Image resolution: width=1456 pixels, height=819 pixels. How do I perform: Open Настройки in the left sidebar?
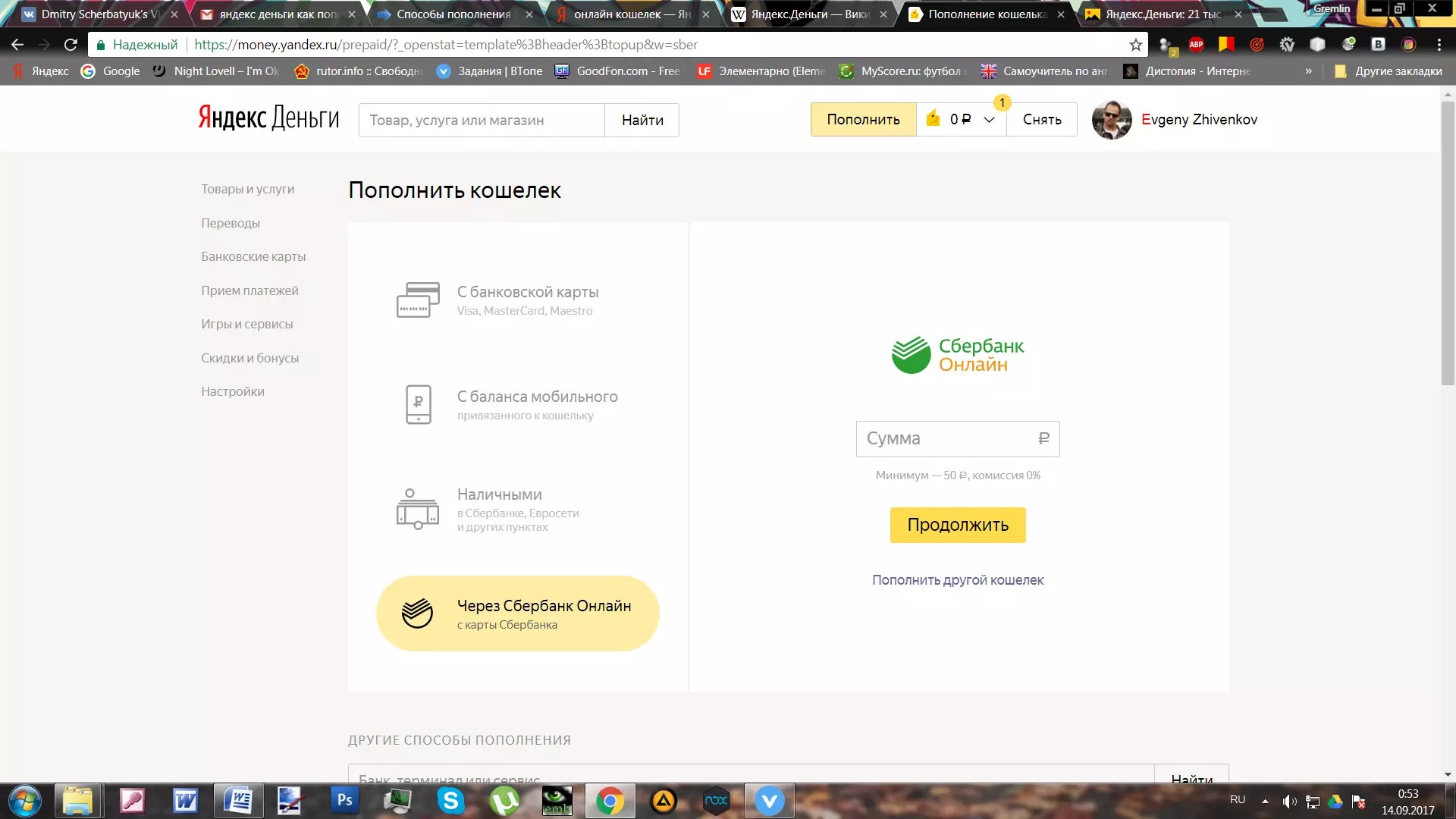tap(233, 392)
